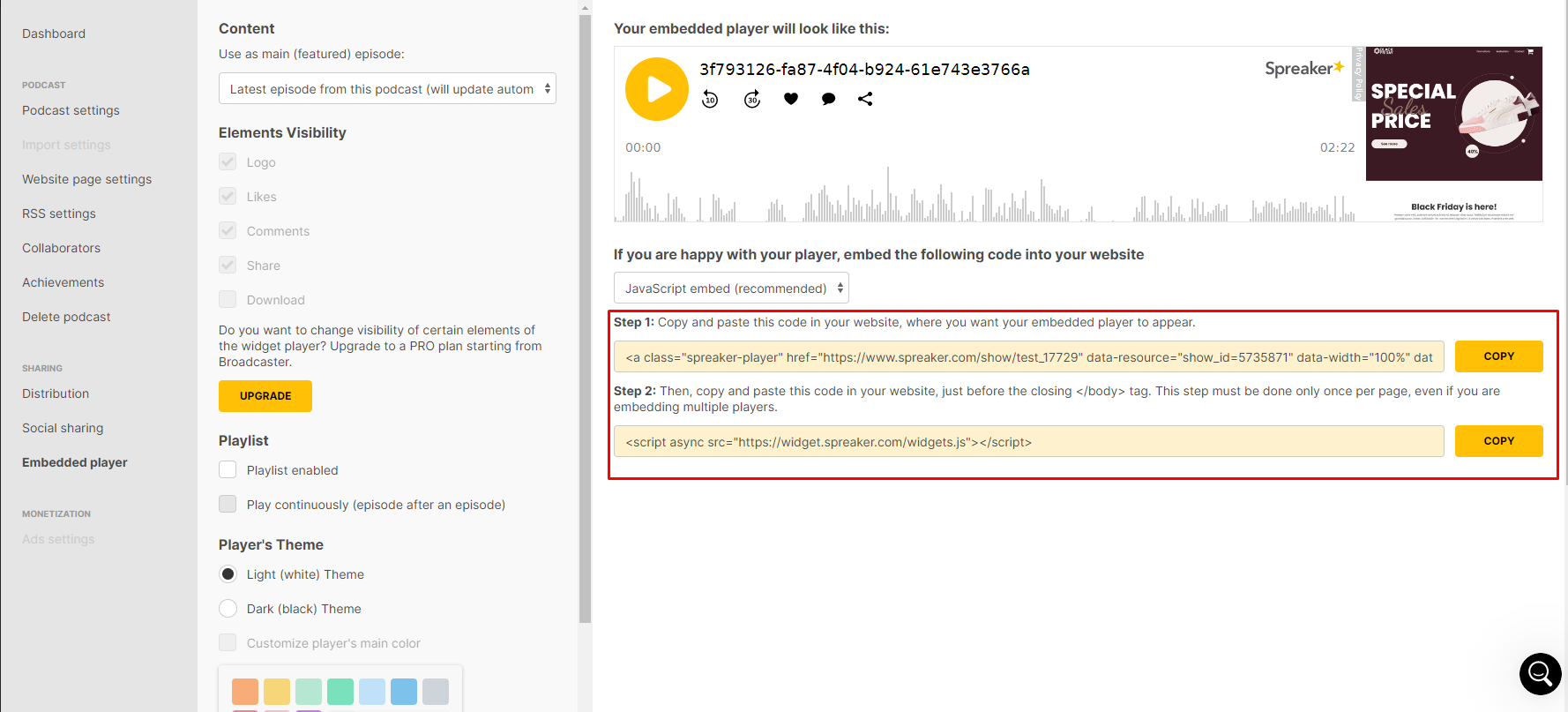Copy the Step 1 embed code
This screenshot has width=1568, height=712.
1498,356
